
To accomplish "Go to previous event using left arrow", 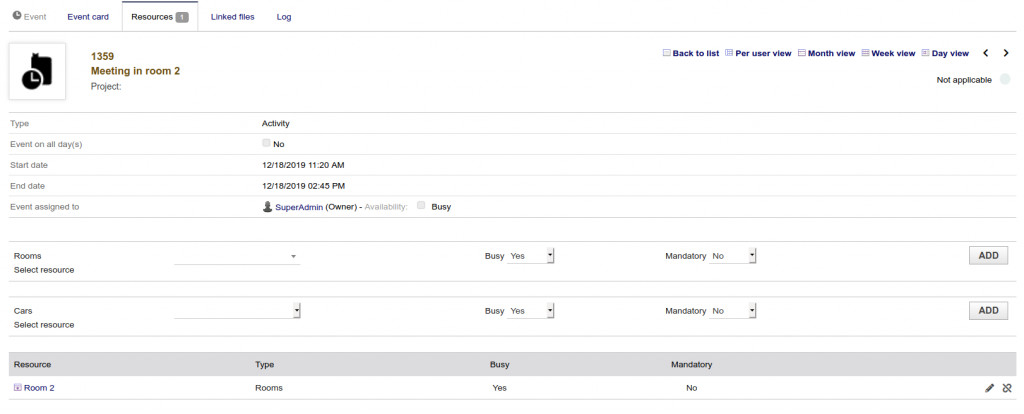I will (986, 53).
